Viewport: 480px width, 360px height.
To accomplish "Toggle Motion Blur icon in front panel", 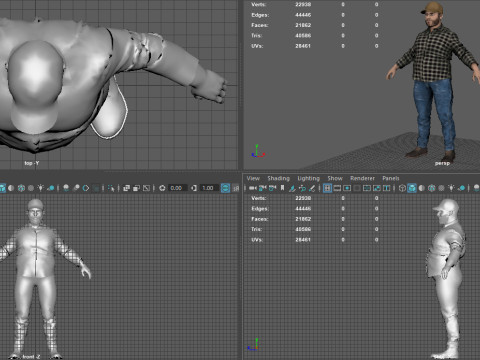I will [76, 188].
